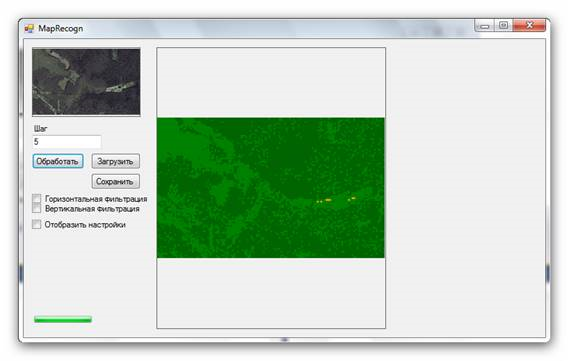Close the MapRecogn window
Screen dimensions: 569x361
tap(529, 25)
